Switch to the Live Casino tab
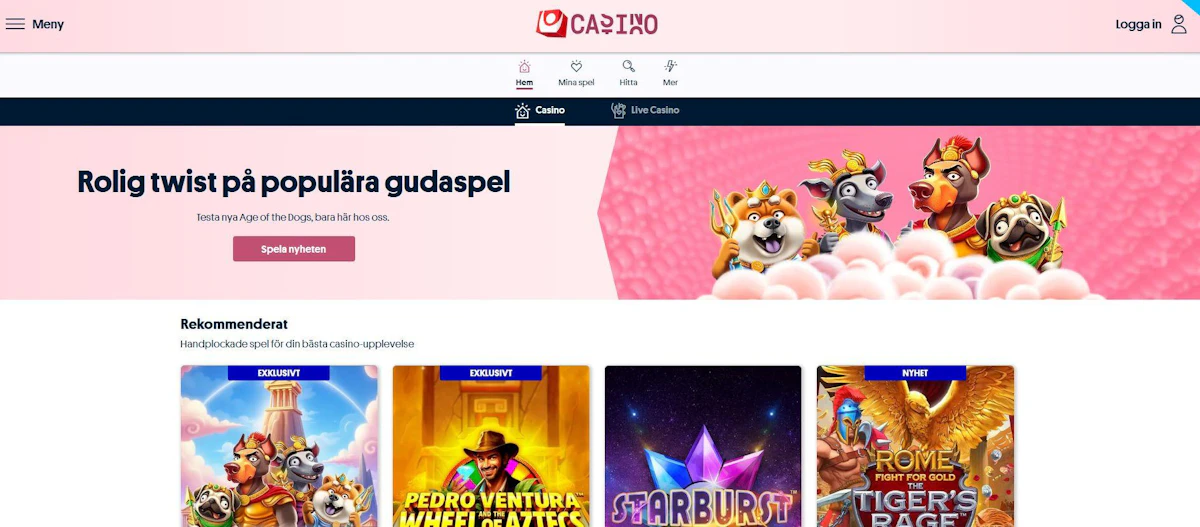 pos(645,110)
